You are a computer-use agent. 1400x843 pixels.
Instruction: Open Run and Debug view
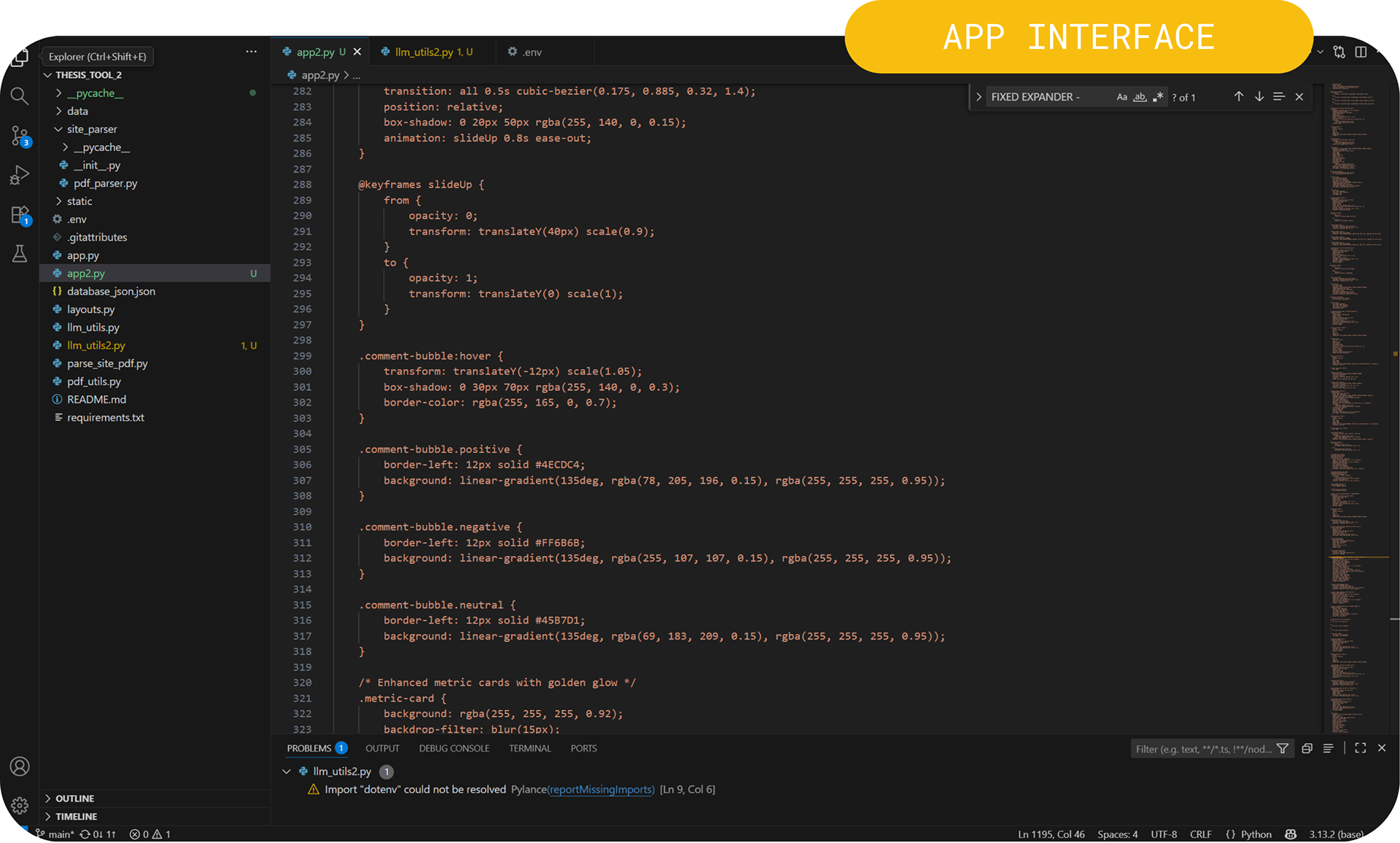pos(20,175)
